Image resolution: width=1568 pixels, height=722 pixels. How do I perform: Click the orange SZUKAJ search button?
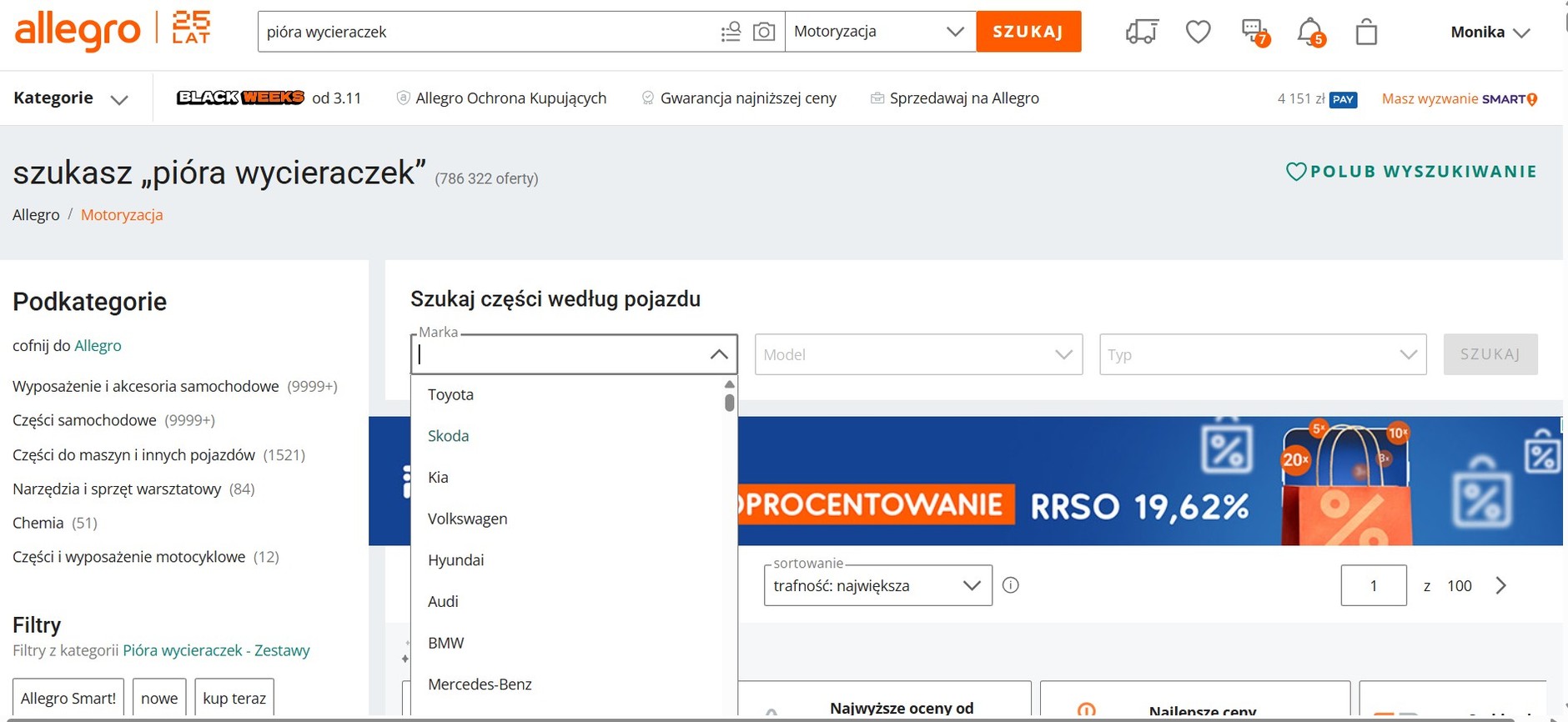coord(1028,32)
